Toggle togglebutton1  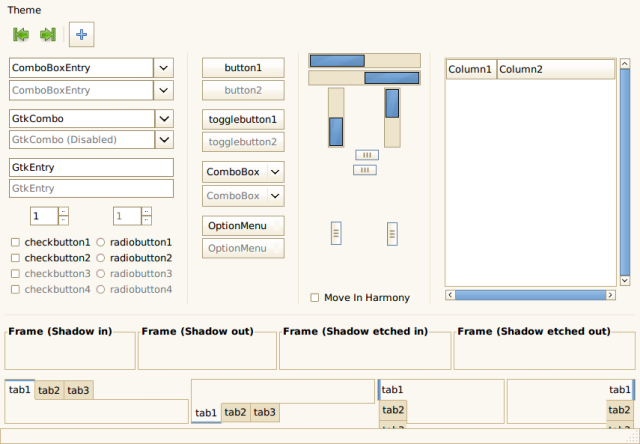click(243, 119)
